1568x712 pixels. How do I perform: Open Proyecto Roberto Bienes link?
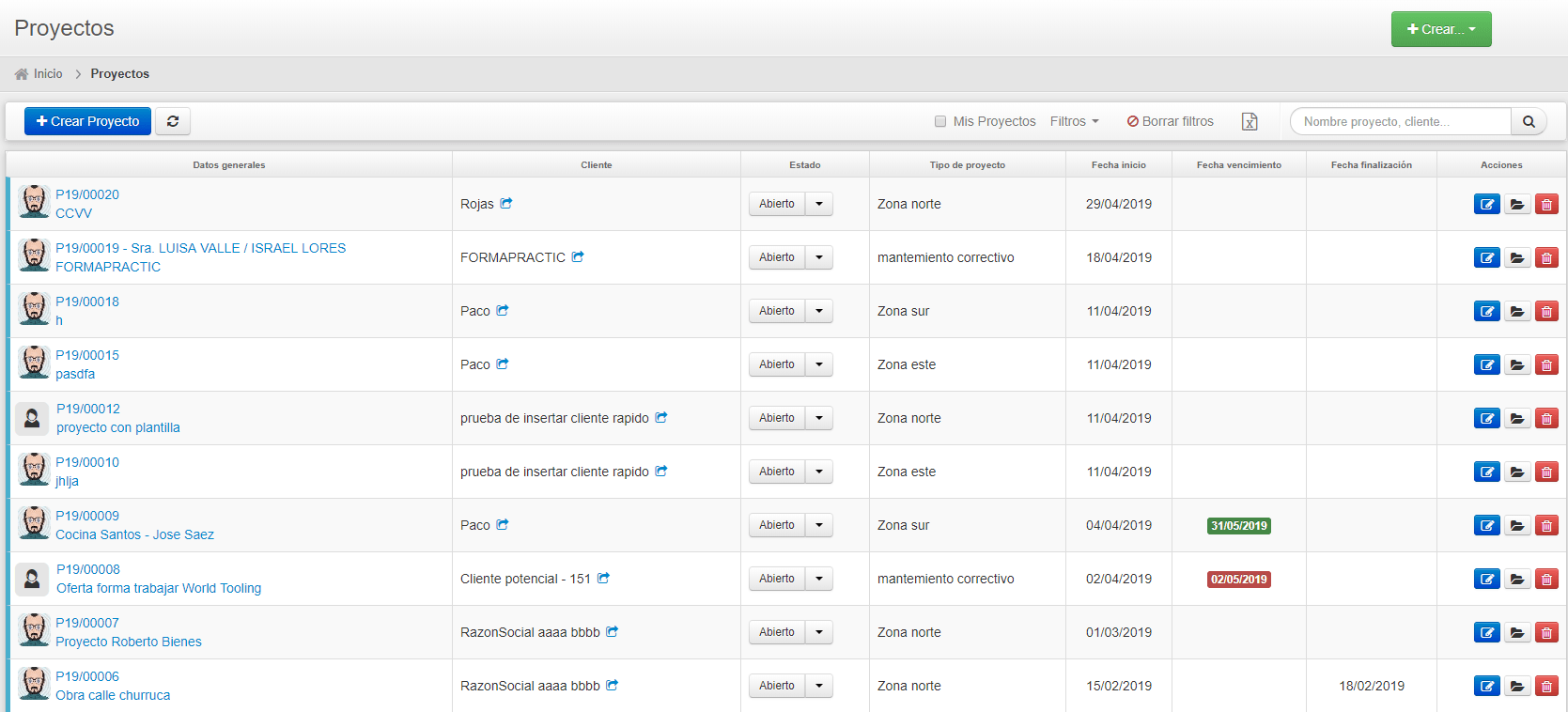(129, 642)
